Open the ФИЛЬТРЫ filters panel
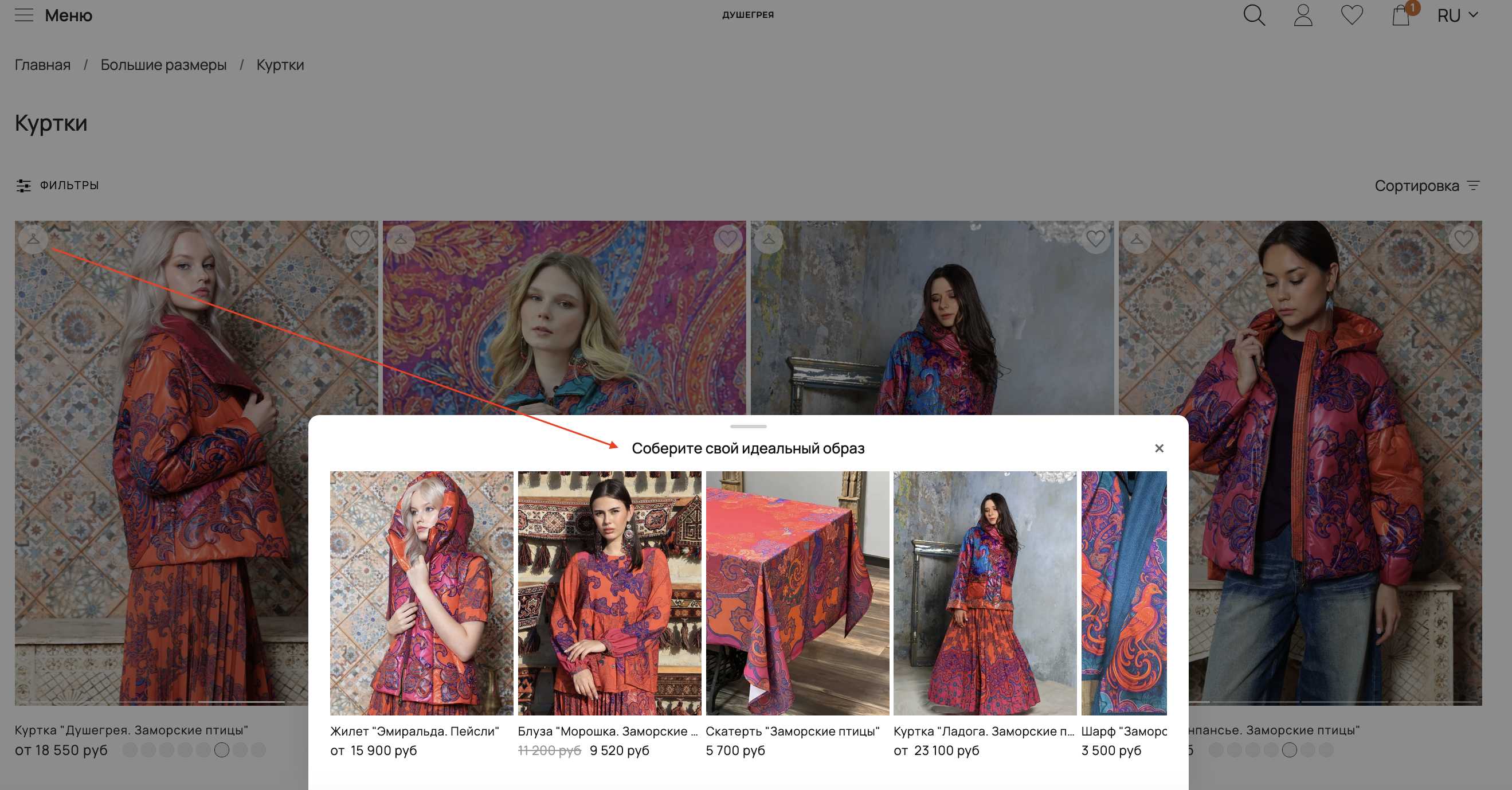Image resolution: width=1512 pixels, height=790 pixels. point(57,186)
